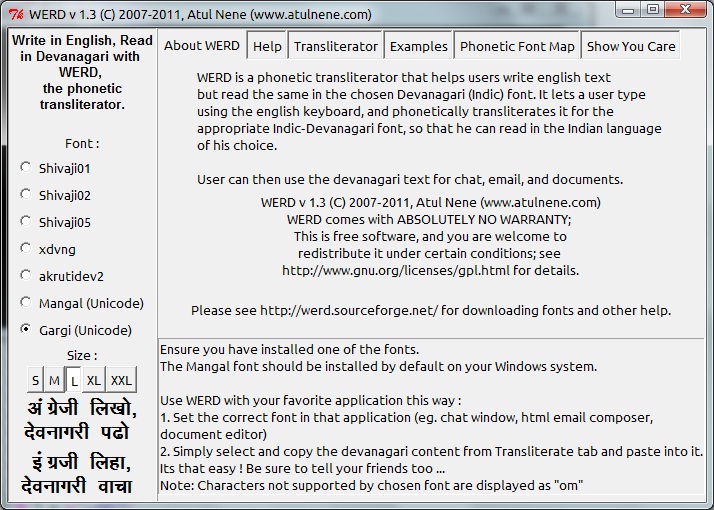Set text size to M
Image resolution: width=714 pixels, height=510 pixels.
pos(54,380)
